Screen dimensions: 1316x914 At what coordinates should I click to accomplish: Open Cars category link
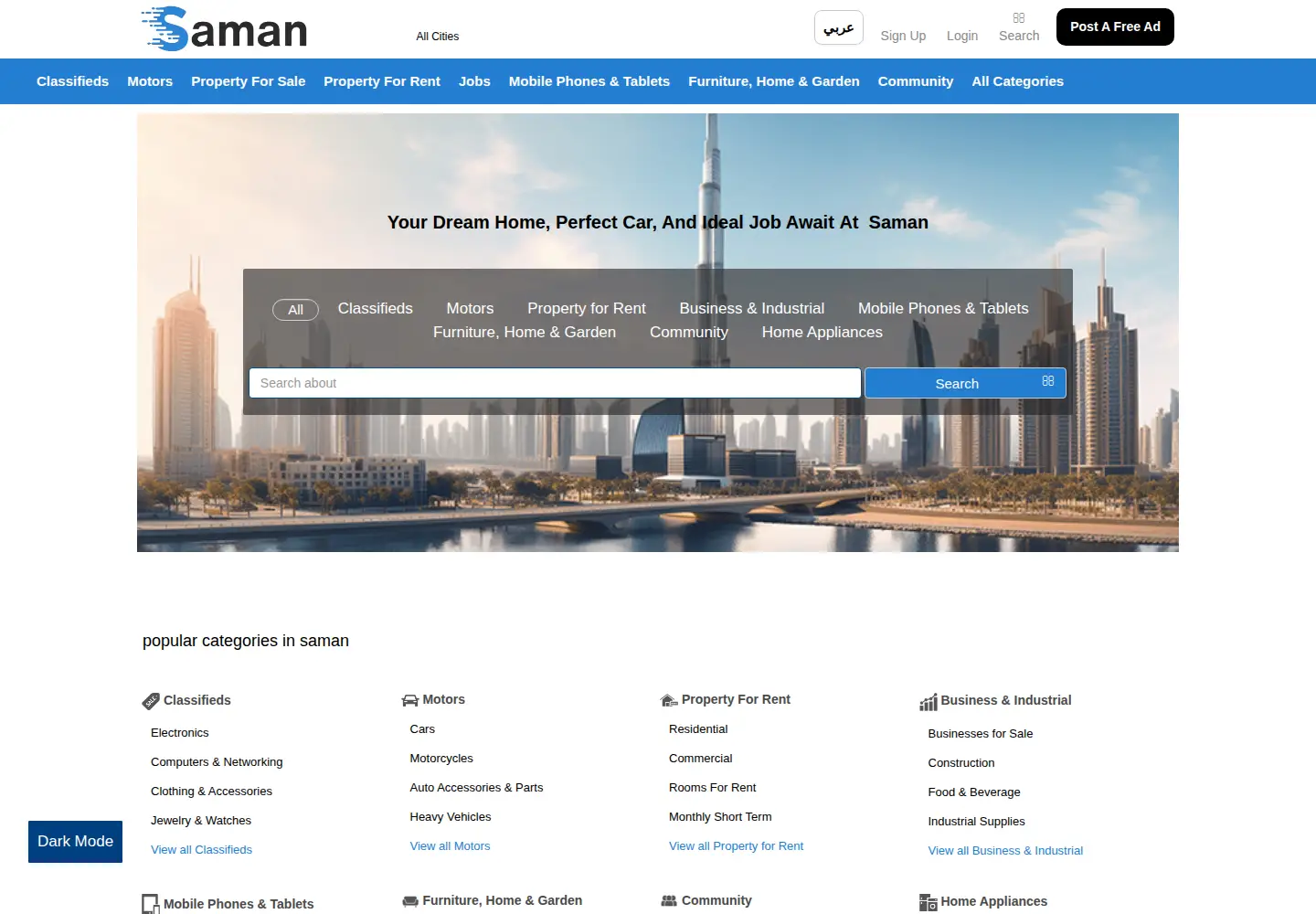click(x=422, y=729)
